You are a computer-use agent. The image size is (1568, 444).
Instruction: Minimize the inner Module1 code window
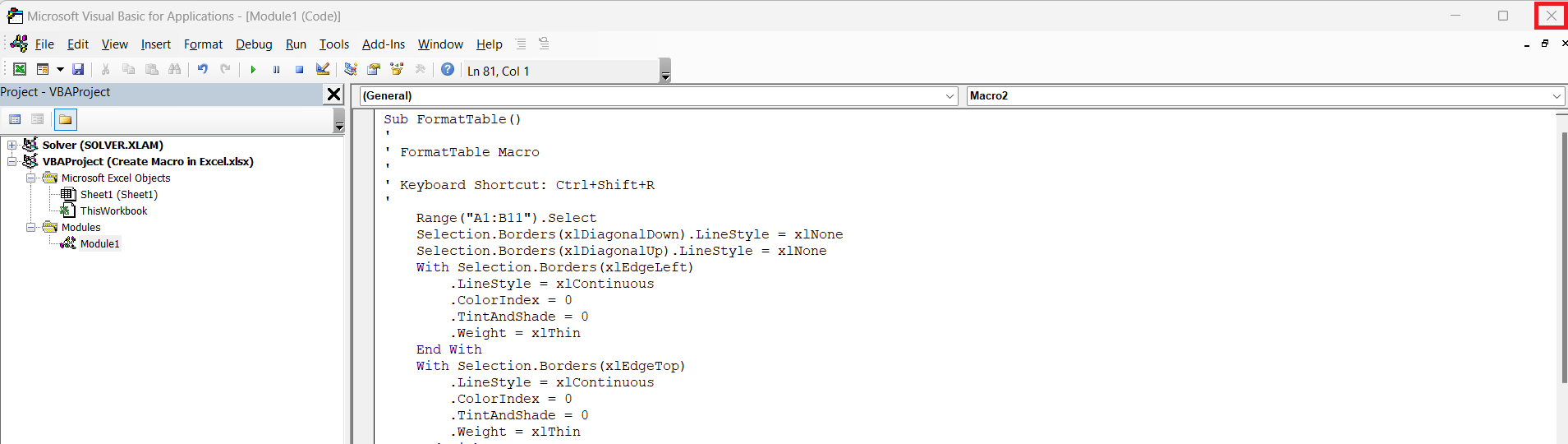pyautogui.click(x=1527, y=44)
